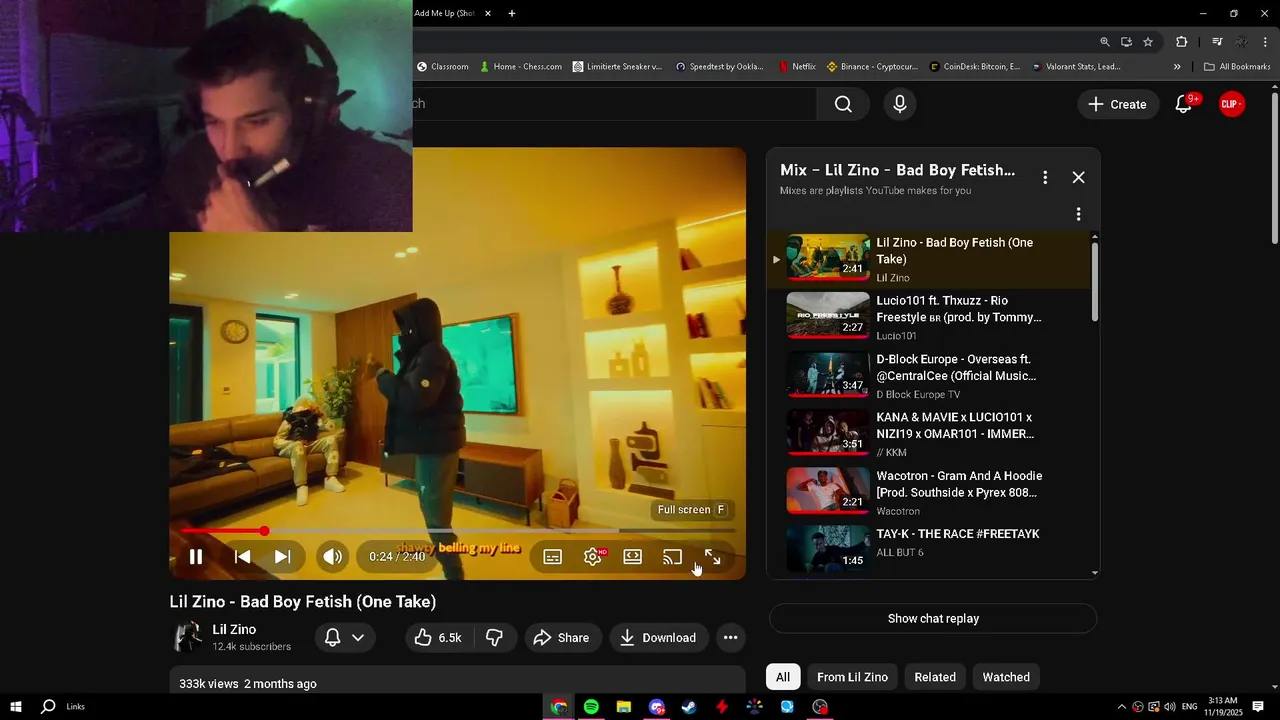1280x720 pixels.
Task: Expand subscription options chevron next to bell
Action: (x=358, y=638)
